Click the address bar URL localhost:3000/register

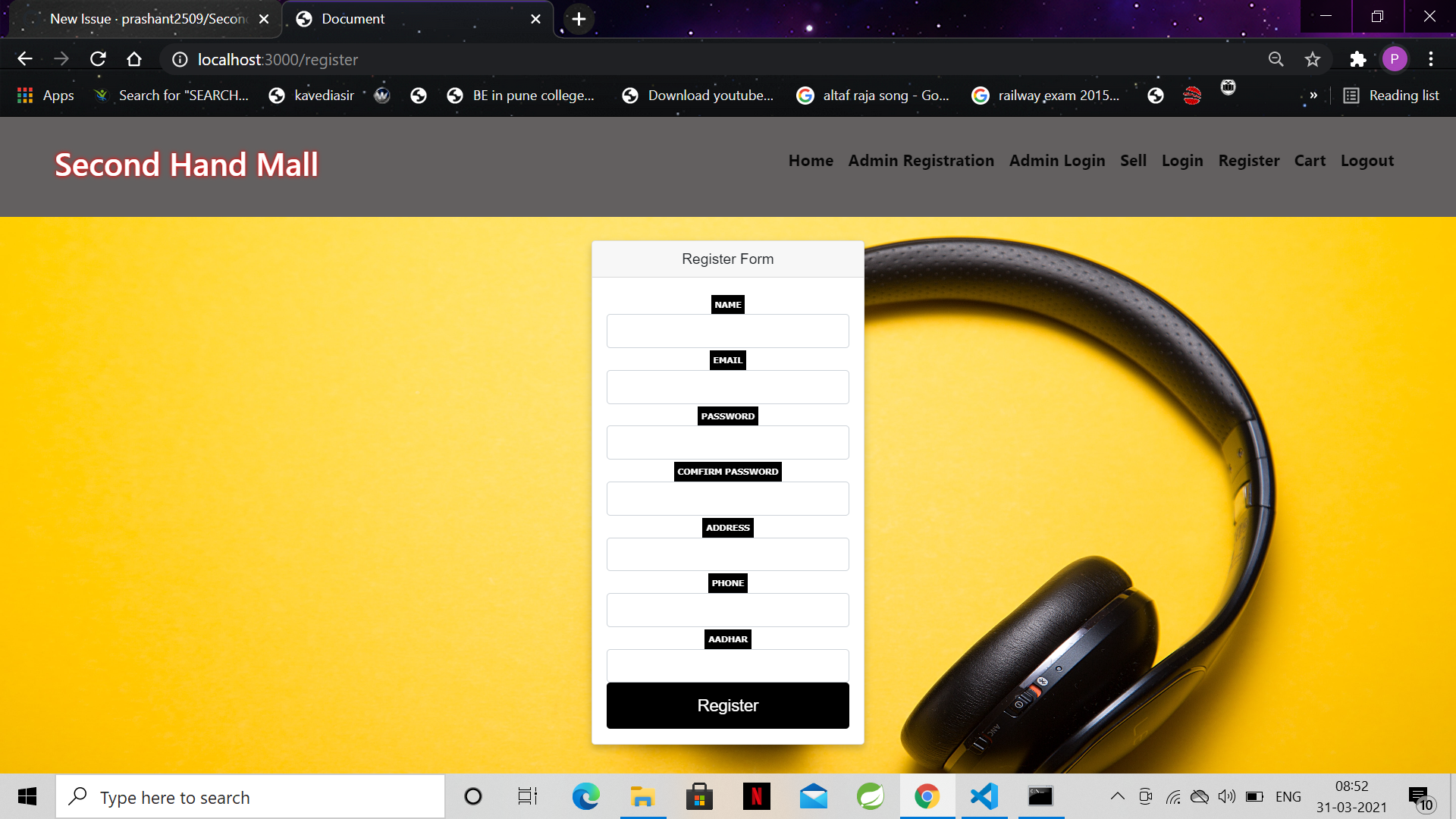(x=278, y=59)
